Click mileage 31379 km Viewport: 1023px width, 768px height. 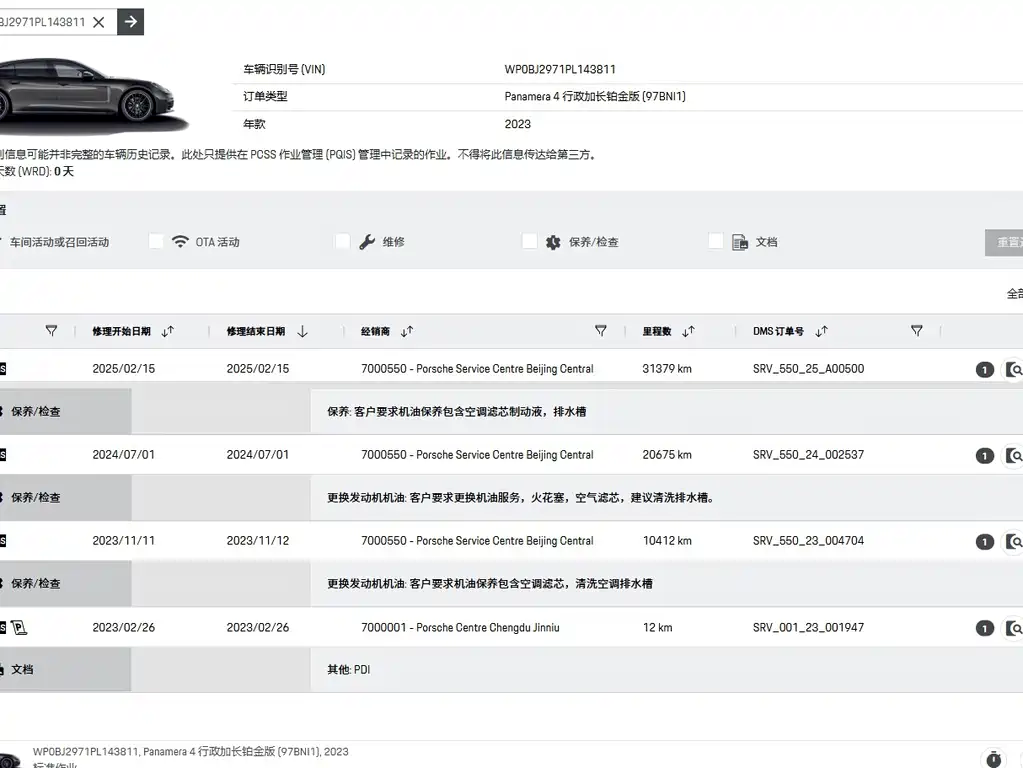point(667,369)
